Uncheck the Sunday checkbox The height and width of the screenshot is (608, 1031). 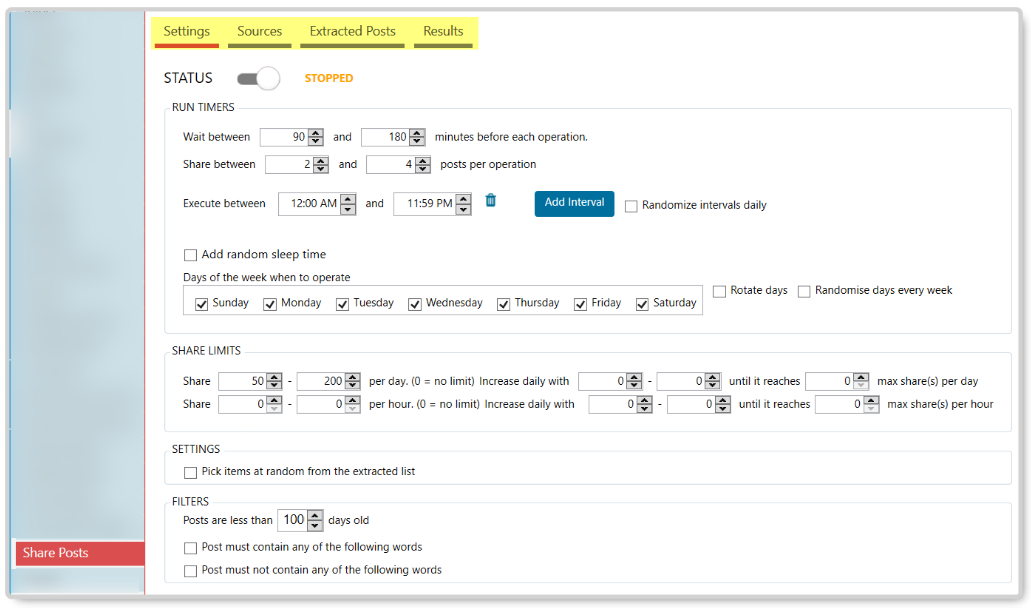pos(201,304)
